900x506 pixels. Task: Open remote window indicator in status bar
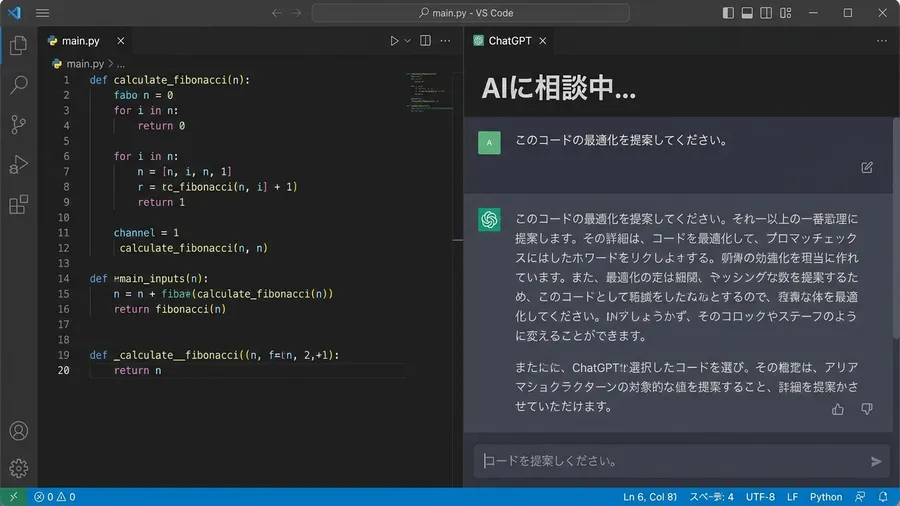coord(13,497)
